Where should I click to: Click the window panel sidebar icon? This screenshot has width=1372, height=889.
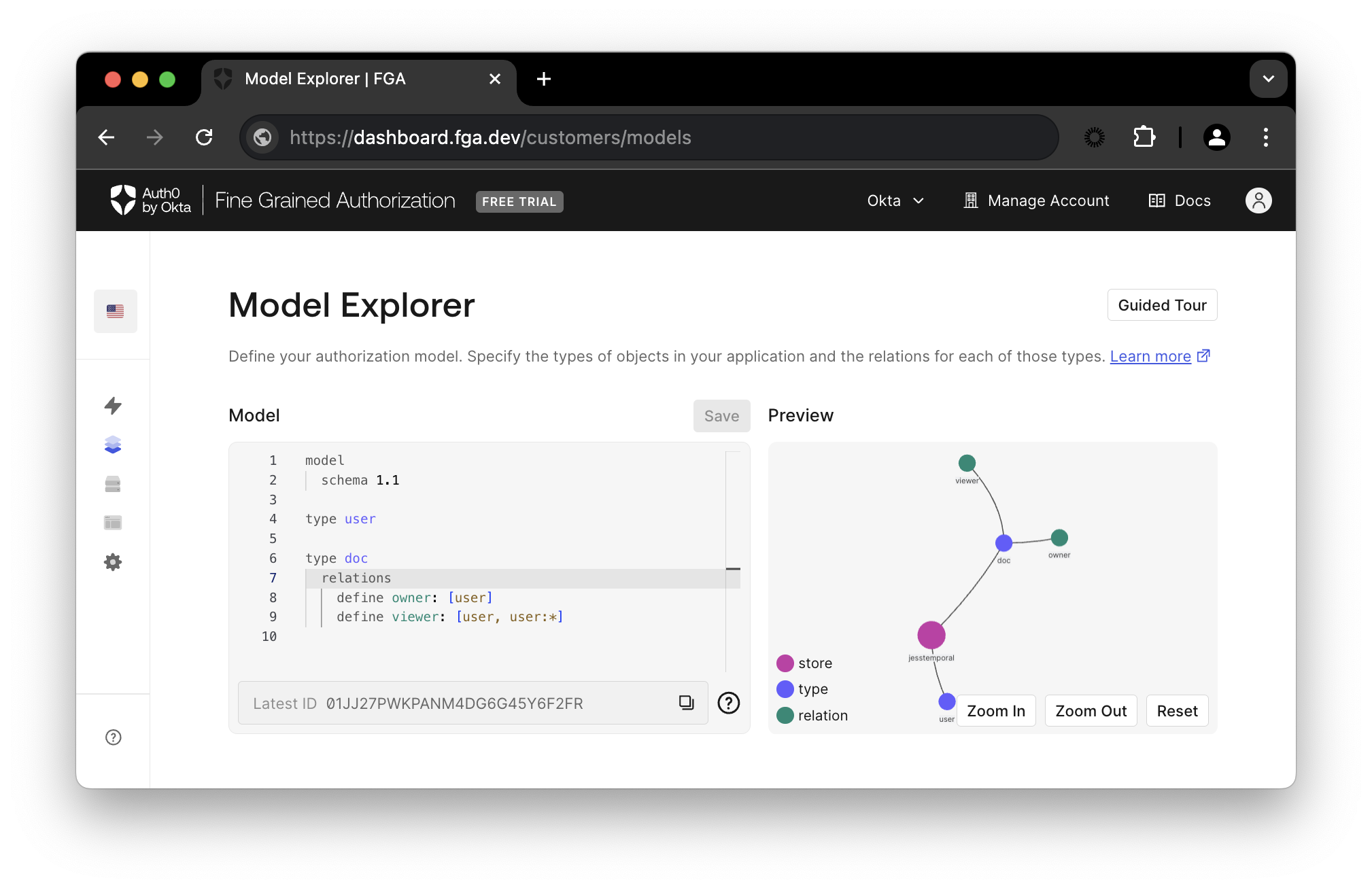[113, 523]
